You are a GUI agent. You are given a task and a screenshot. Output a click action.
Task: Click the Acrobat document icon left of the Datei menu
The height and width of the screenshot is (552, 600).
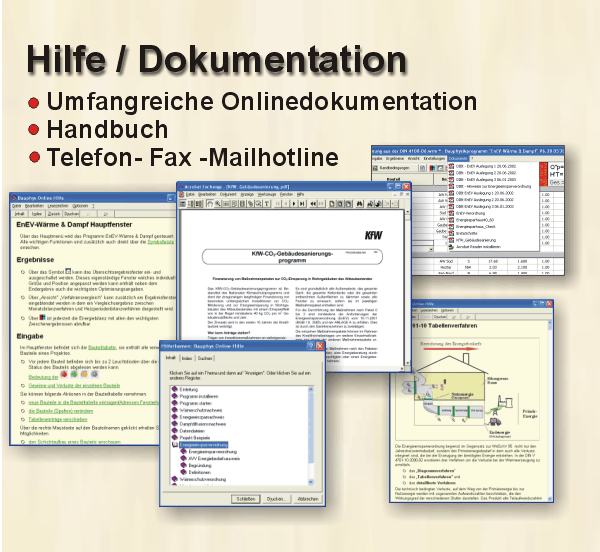click(x=181, y=194)
